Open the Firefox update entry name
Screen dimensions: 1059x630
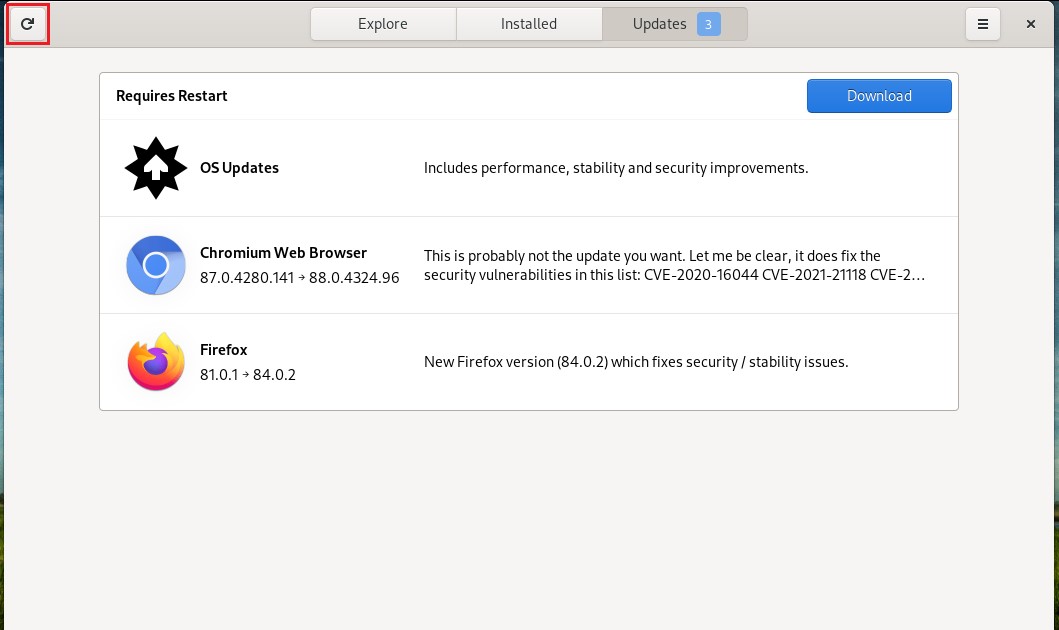(x=224, y=350)
